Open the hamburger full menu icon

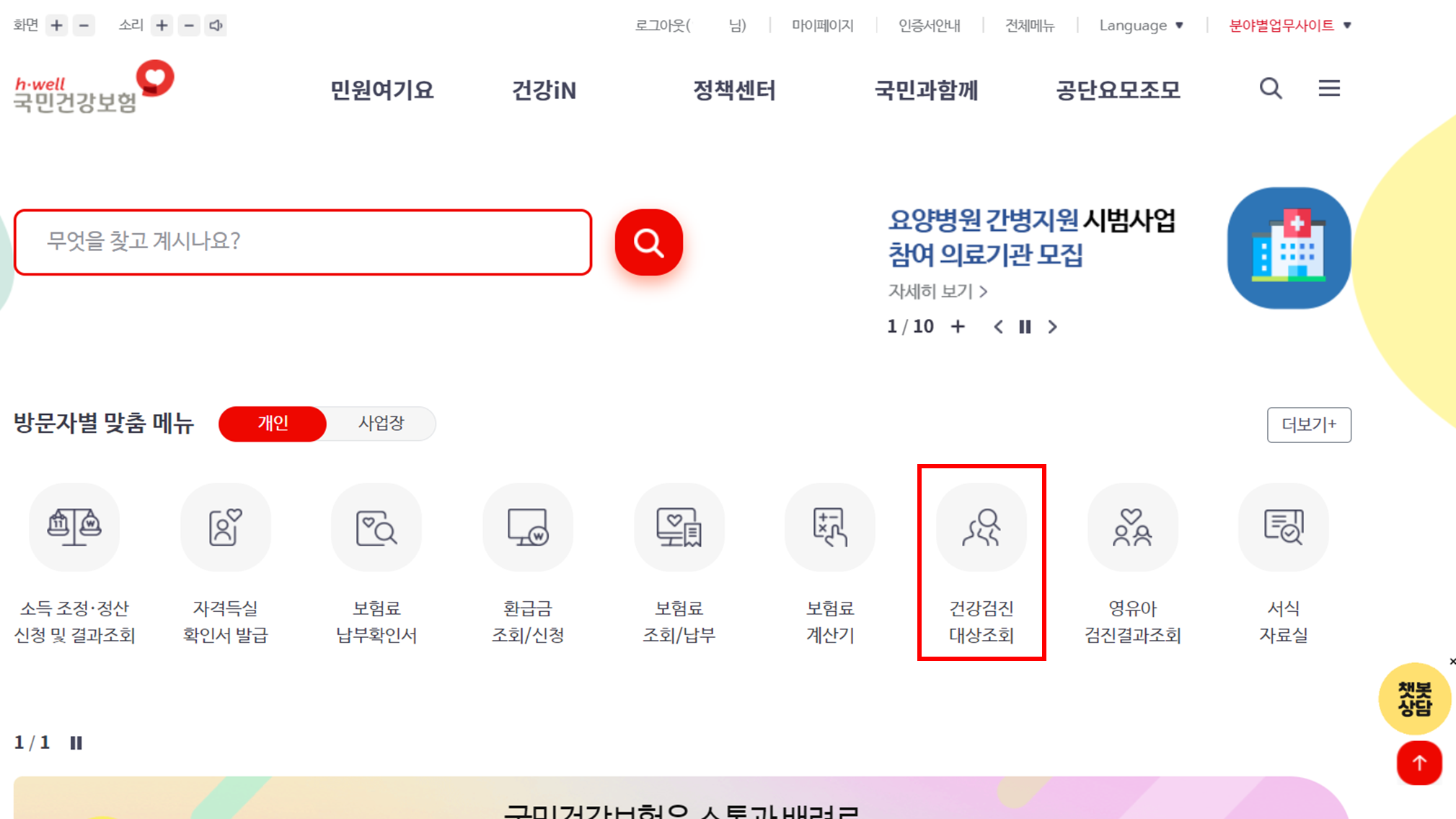1328,89
